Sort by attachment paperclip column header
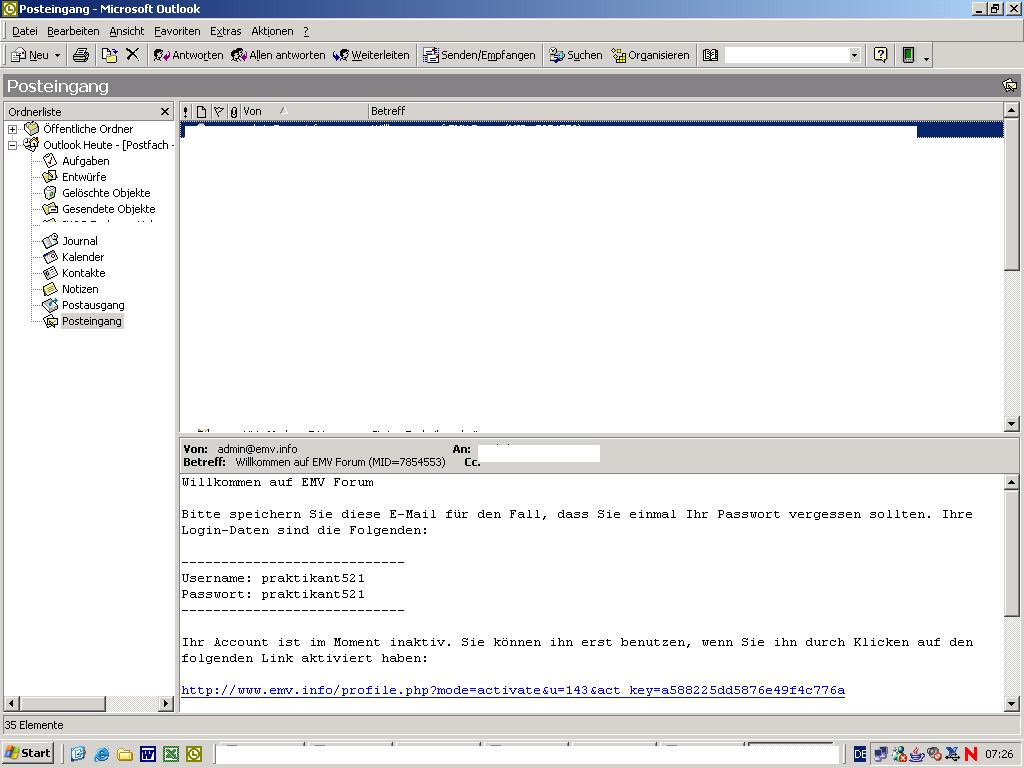The width and height of the screenshot is (1024, 768). pos(234,112)
